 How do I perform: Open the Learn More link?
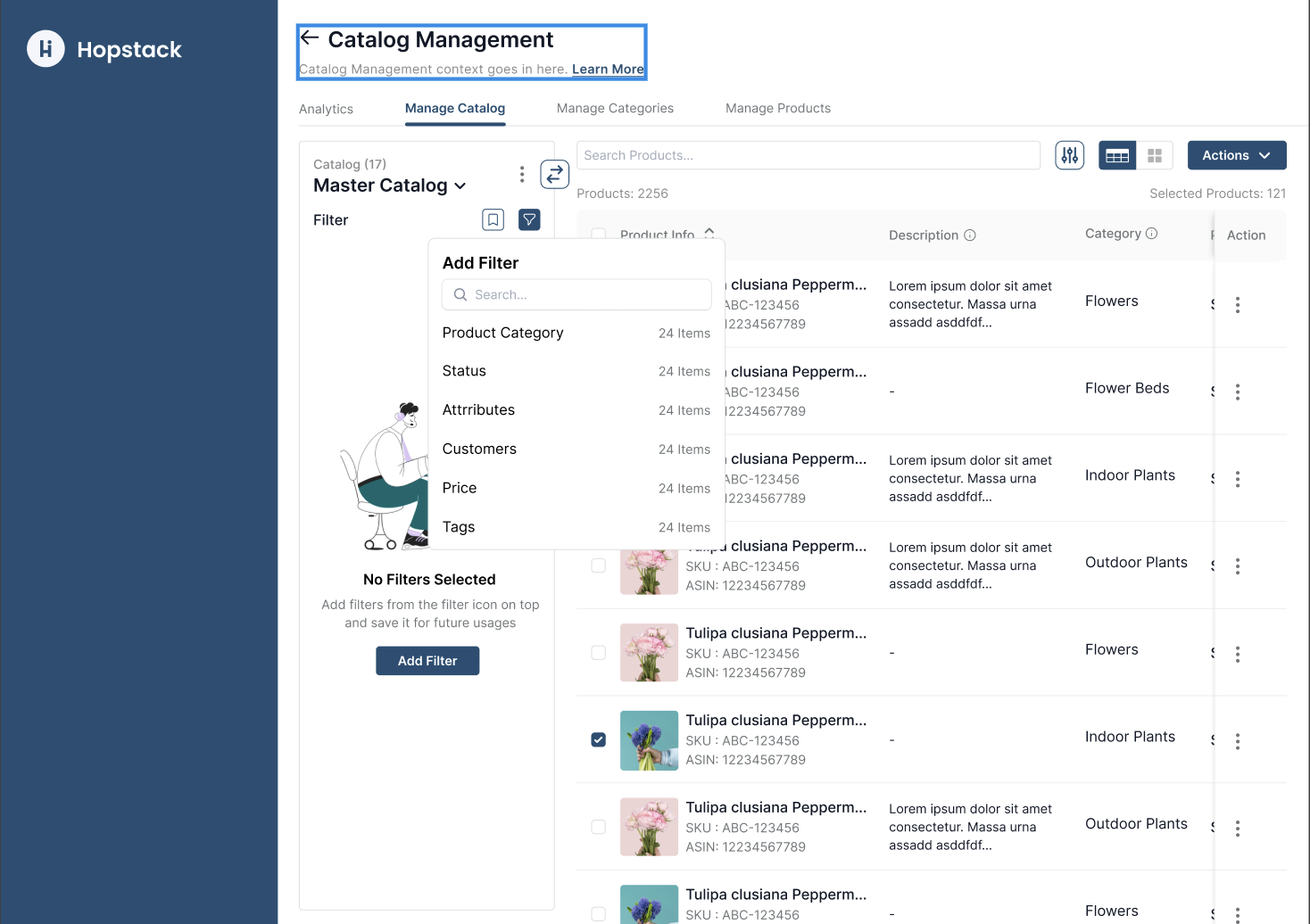(608, 70)
